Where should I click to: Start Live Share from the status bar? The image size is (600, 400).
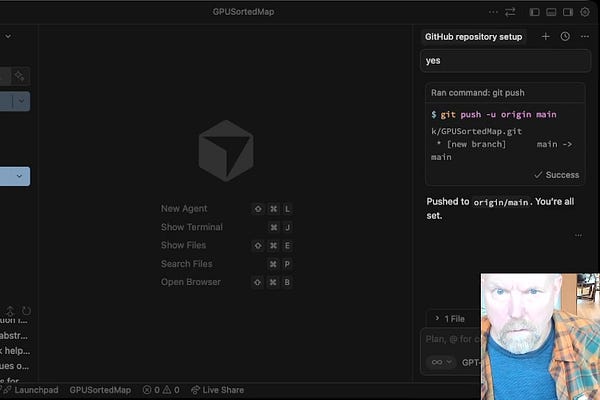(217, 390)
